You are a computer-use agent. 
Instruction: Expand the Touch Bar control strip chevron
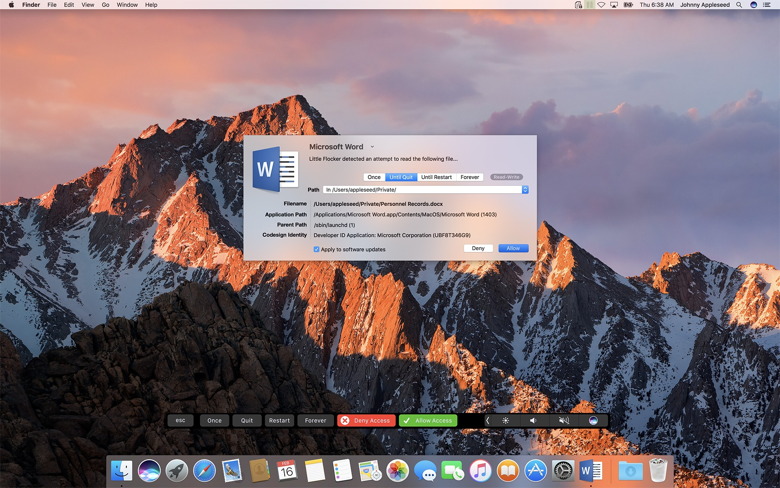coord(487,421)
